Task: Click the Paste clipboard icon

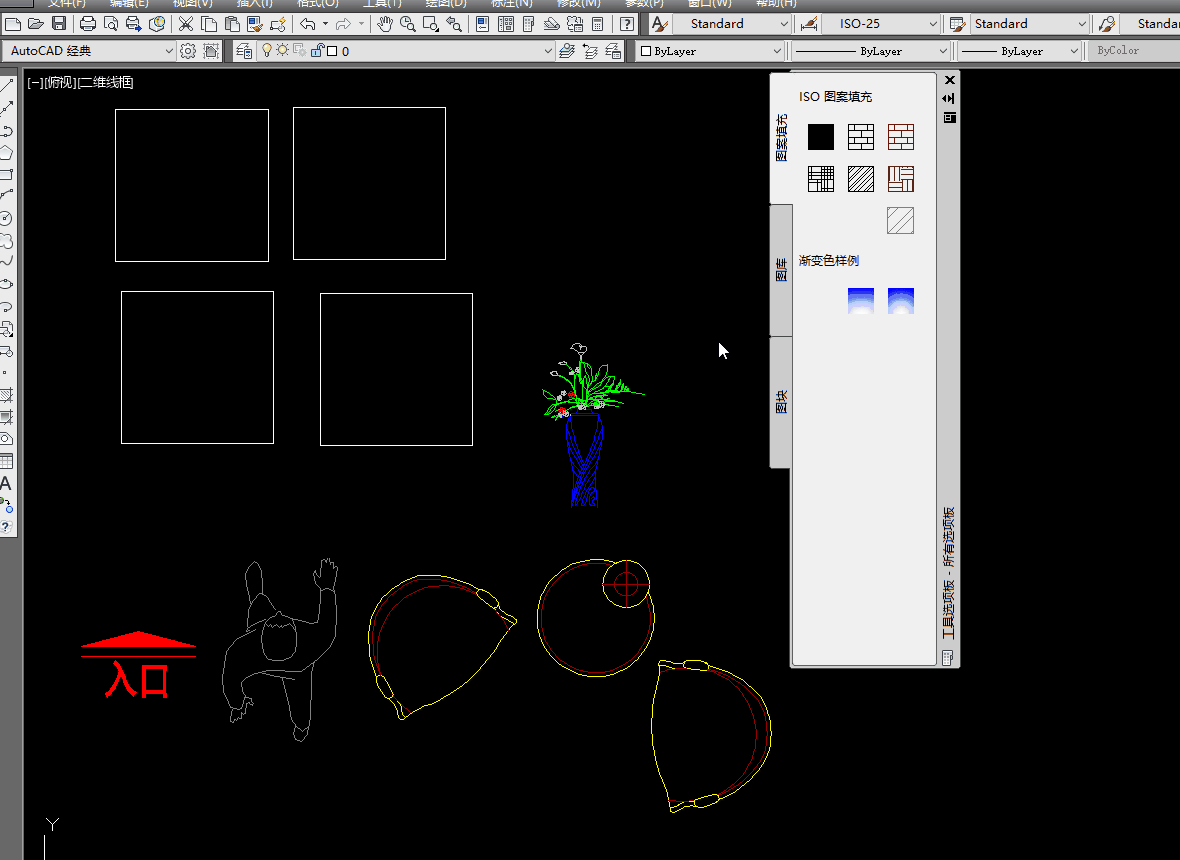Action: coord(232,24)
